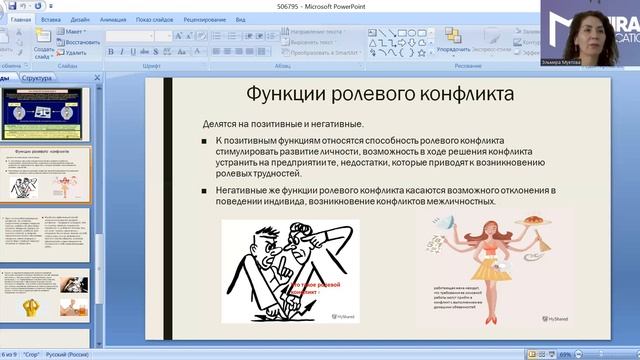Viewport: 640px width, 360px height.
Task: Click the arguing men cartoon image
Action: (291, 271)
